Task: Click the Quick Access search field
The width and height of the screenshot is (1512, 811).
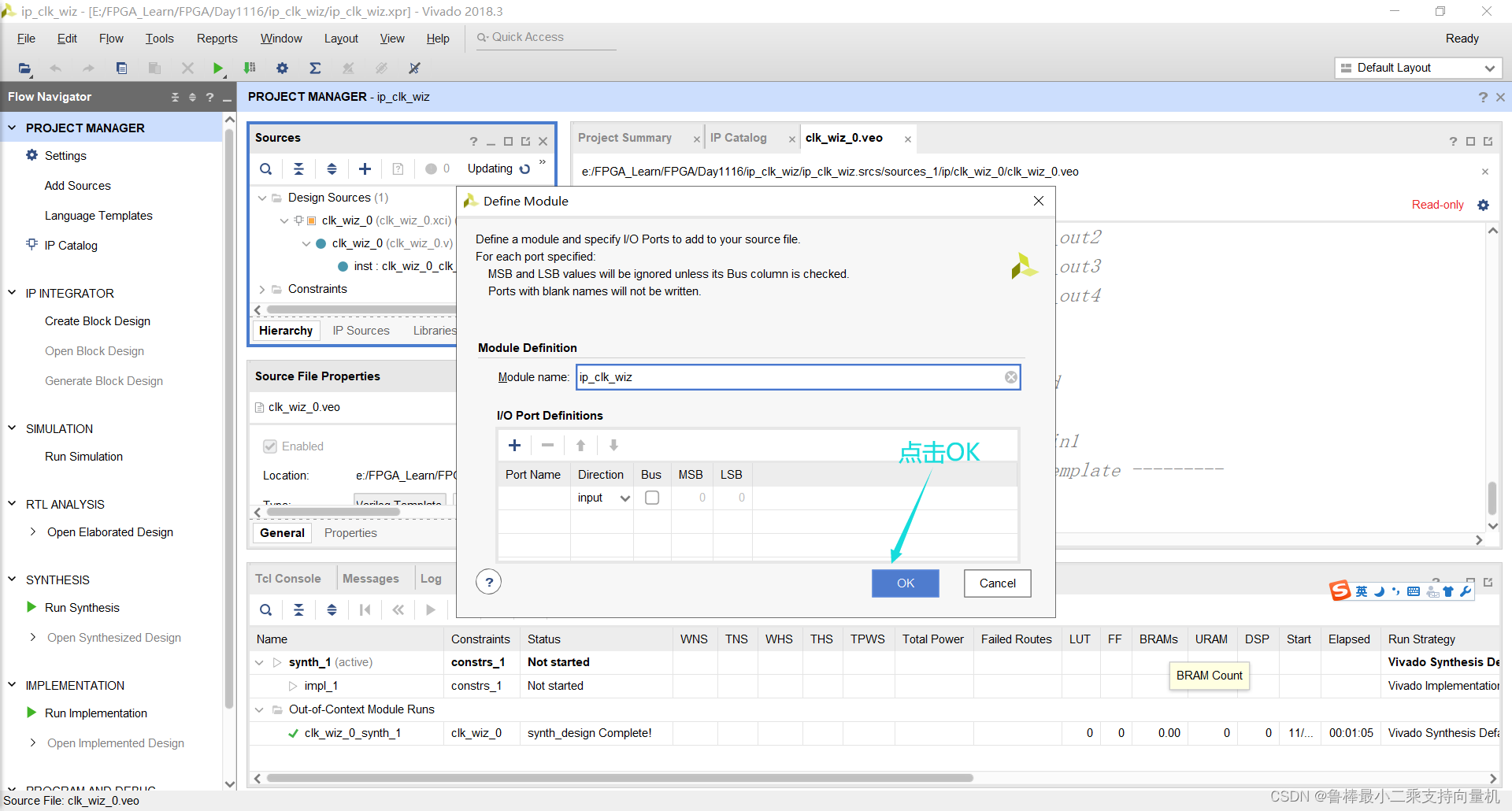Action: coord(546,37)
